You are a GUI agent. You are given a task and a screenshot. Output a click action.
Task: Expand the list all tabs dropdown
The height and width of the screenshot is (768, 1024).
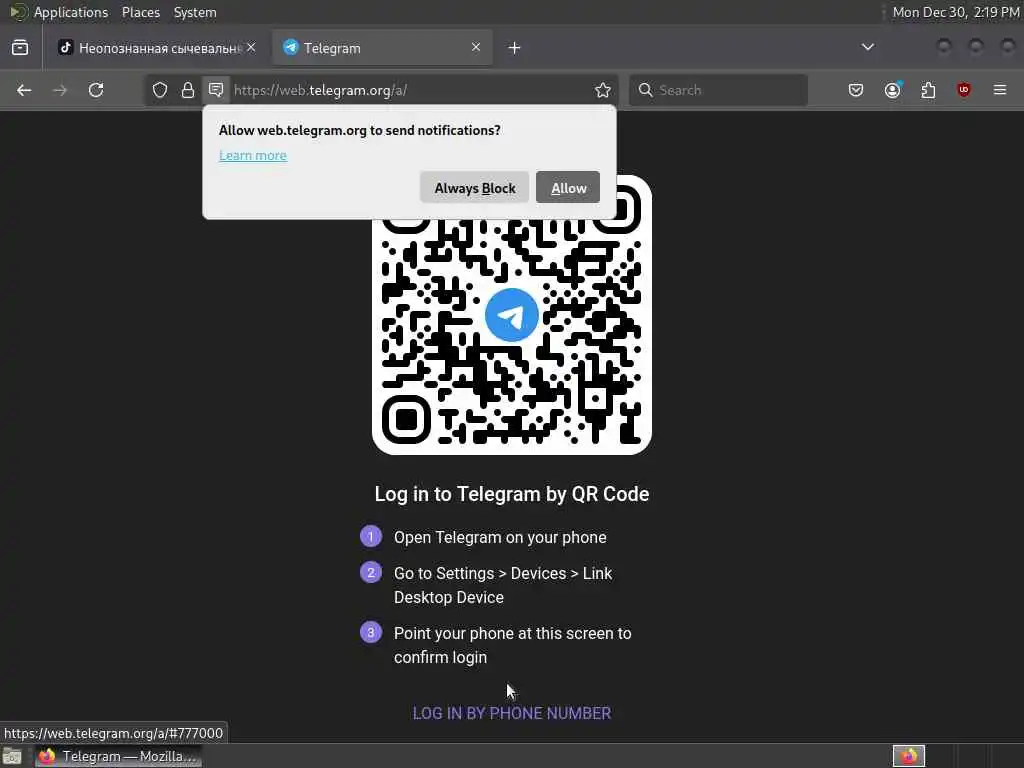coord(868,47)
